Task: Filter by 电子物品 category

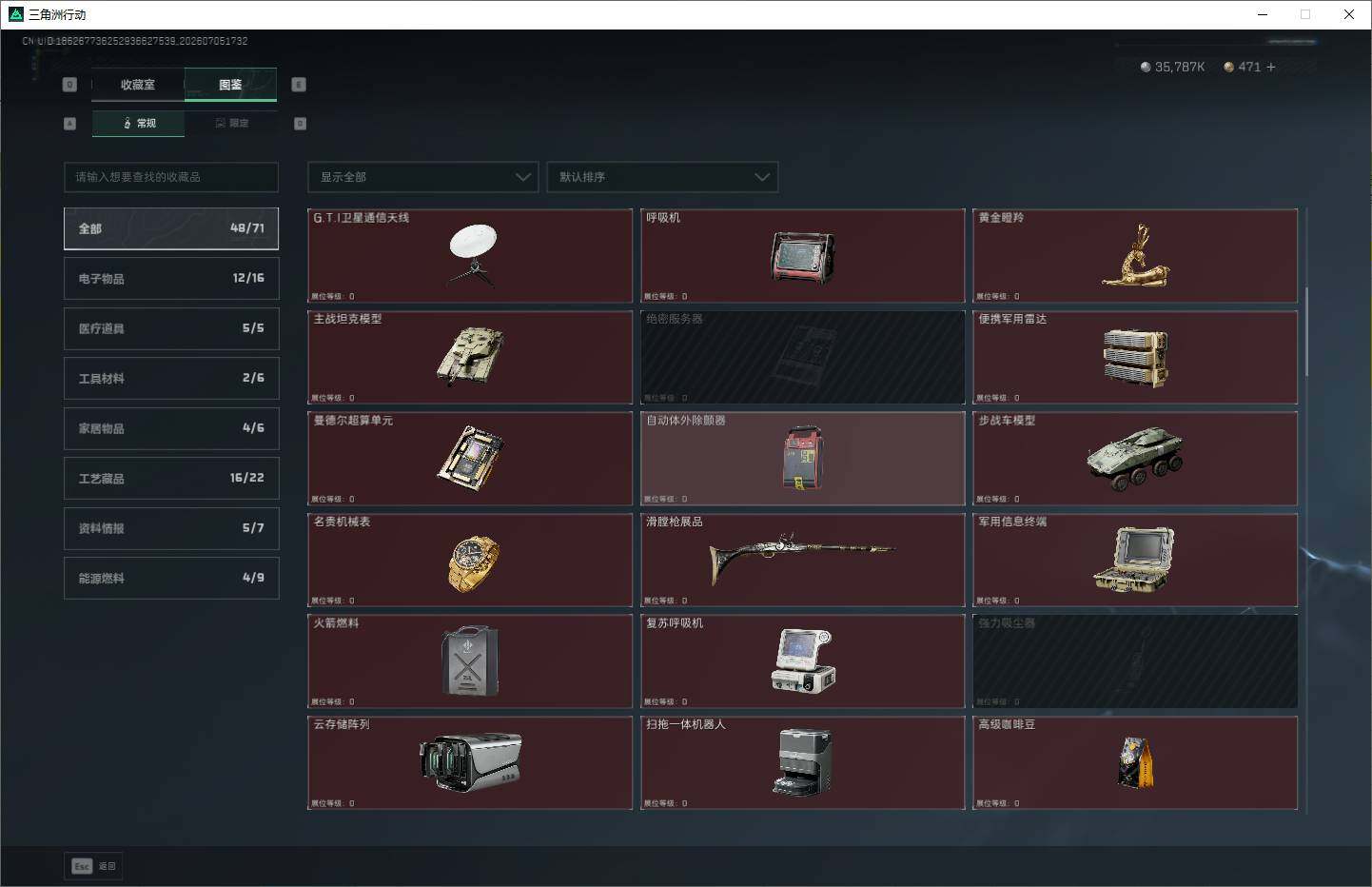Action: [x=171, y=278]
